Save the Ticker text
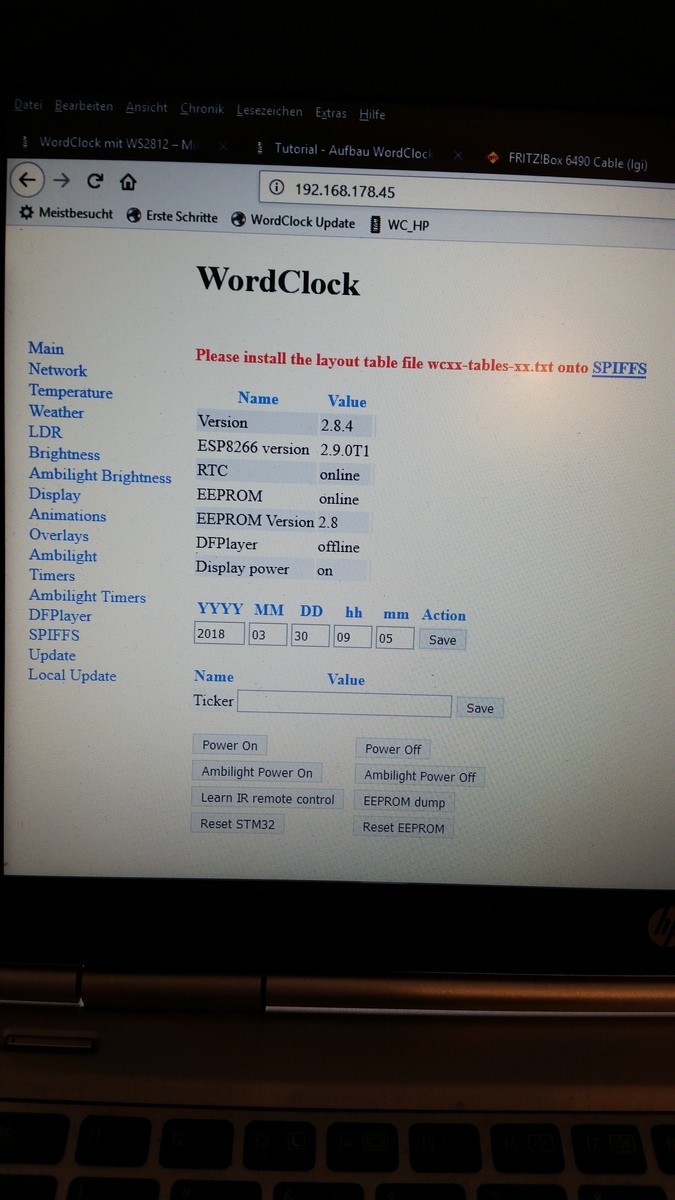The height and width of the screenshot is (1200, 675). pos(480,708)
